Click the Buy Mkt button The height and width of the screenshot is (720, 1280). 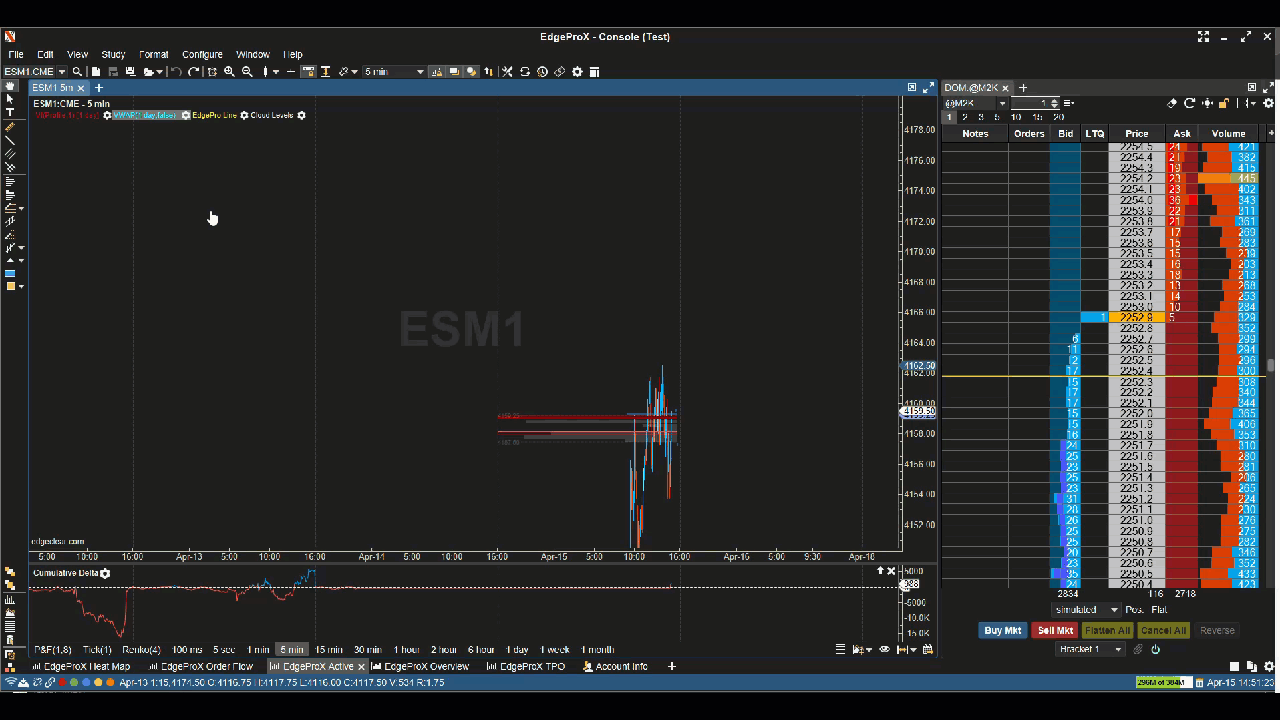click(1003, 630)
